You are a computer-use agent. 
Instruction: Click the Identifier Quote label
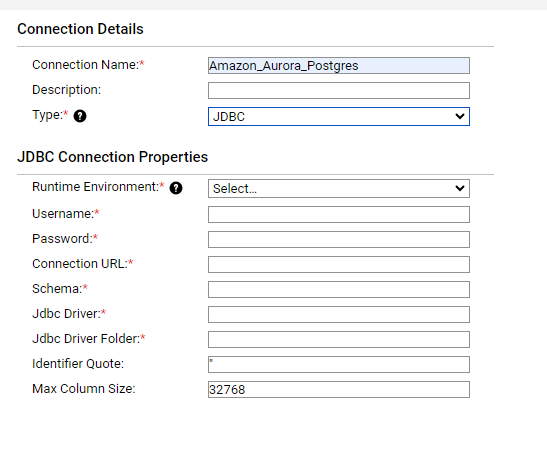(78, 364)
